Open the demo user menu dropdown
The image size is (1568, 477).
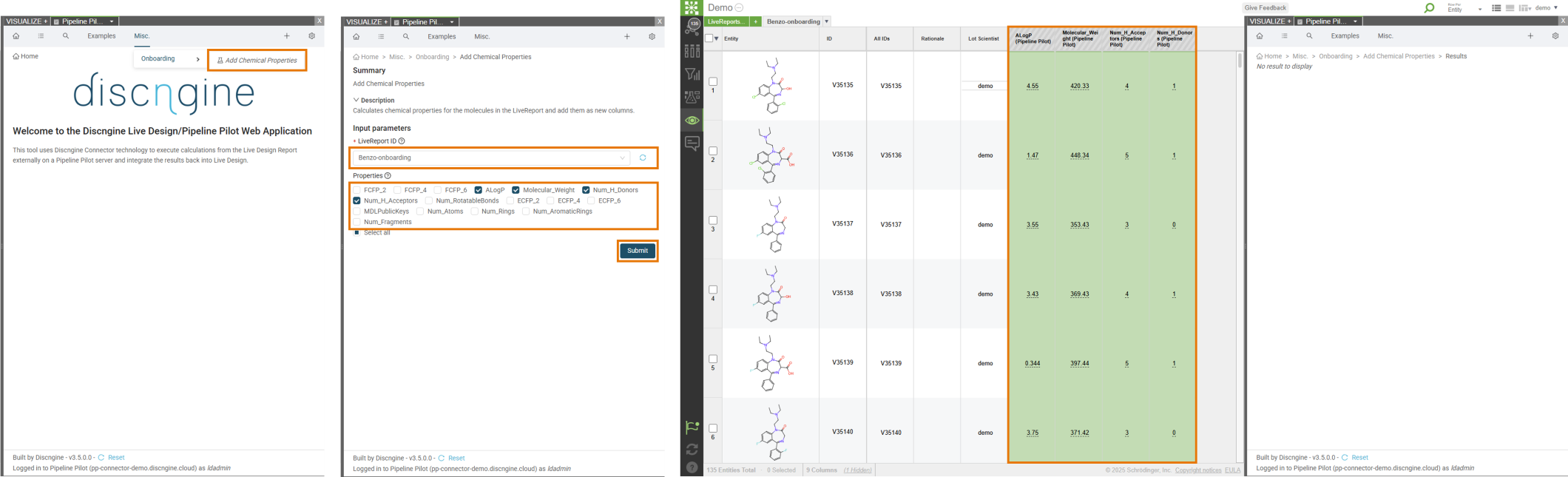click(1547, 8)
